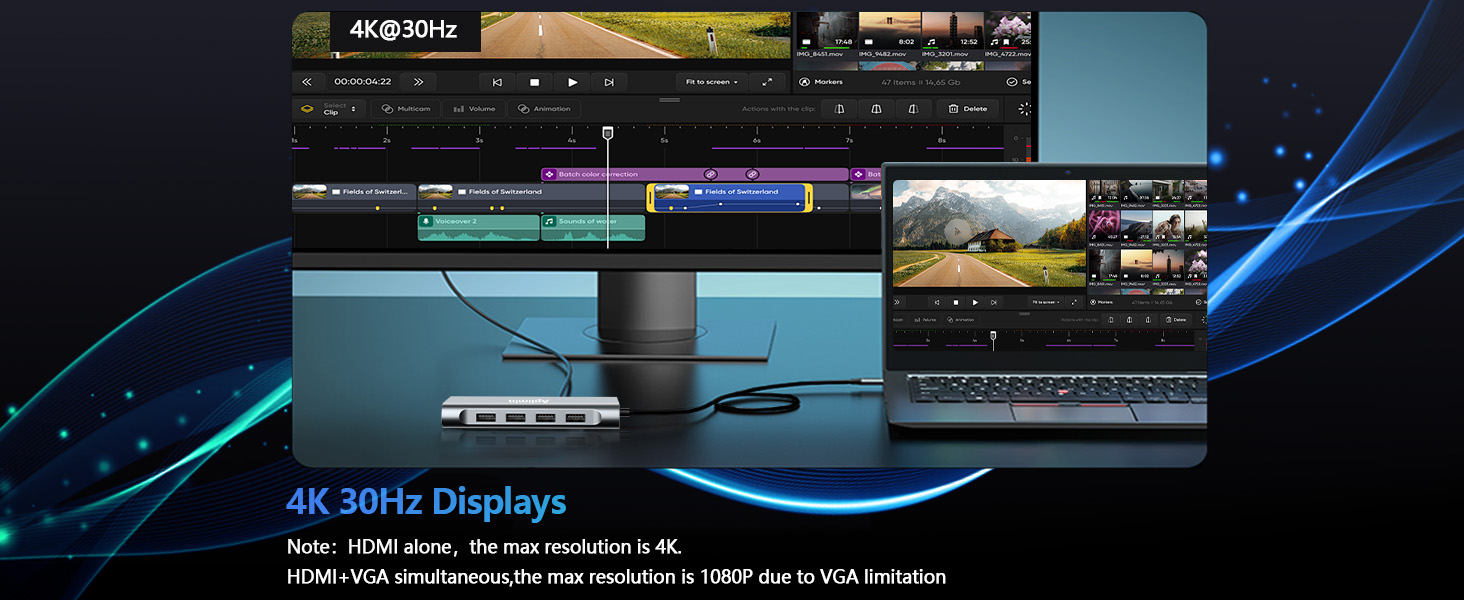Open the Select Clip mode selector
This screenshot has height=600, width=1464.
329,109
